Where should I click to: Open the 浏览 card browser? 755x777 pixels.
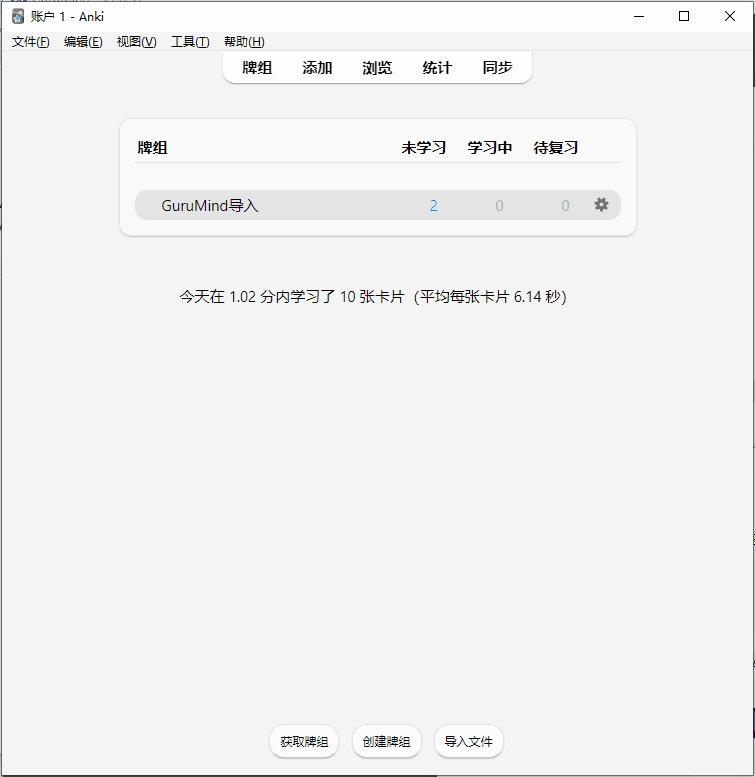(377, 67)
